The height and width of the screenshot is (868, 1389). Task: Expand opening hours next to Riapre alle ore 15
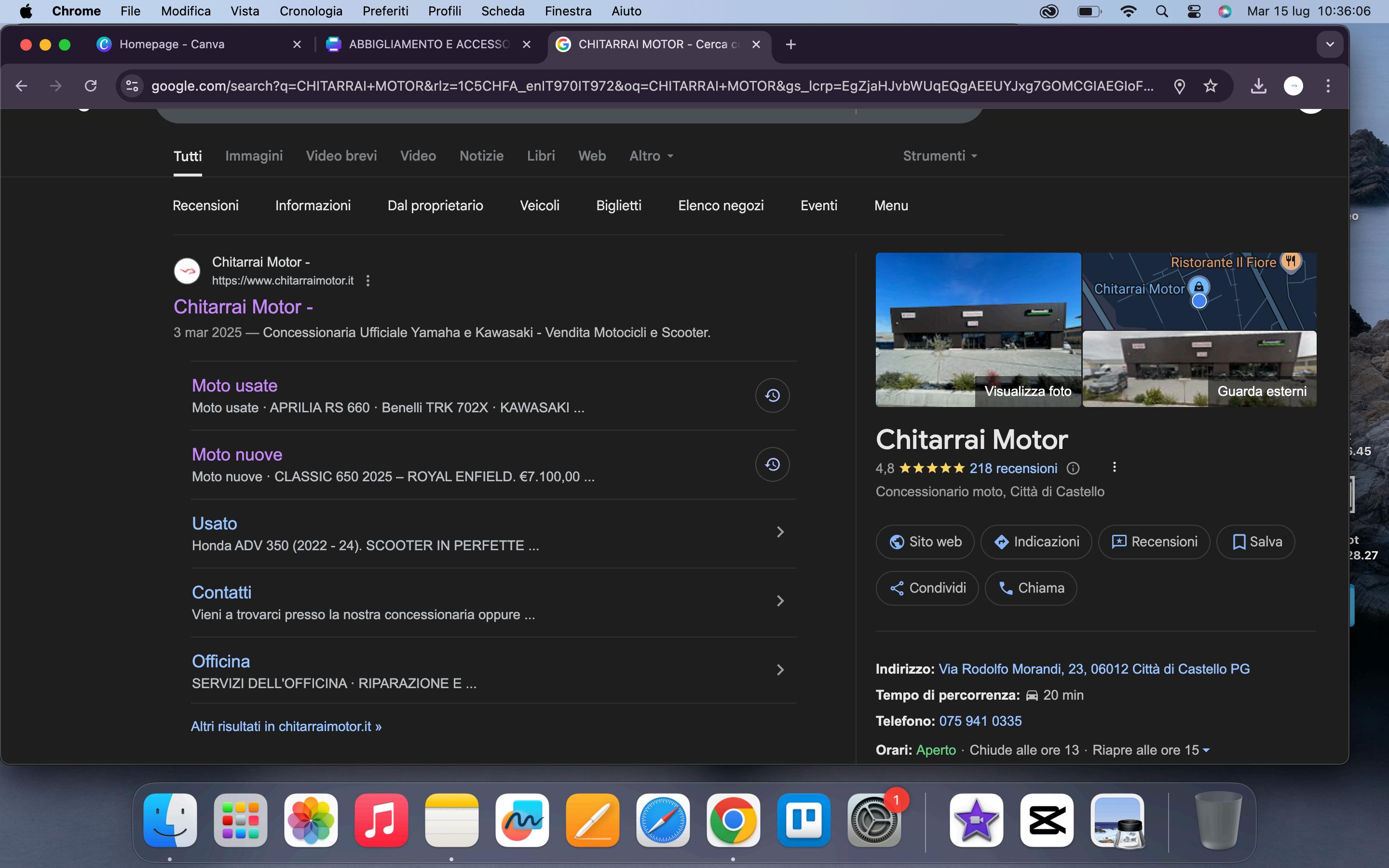tap(1206, 750)
